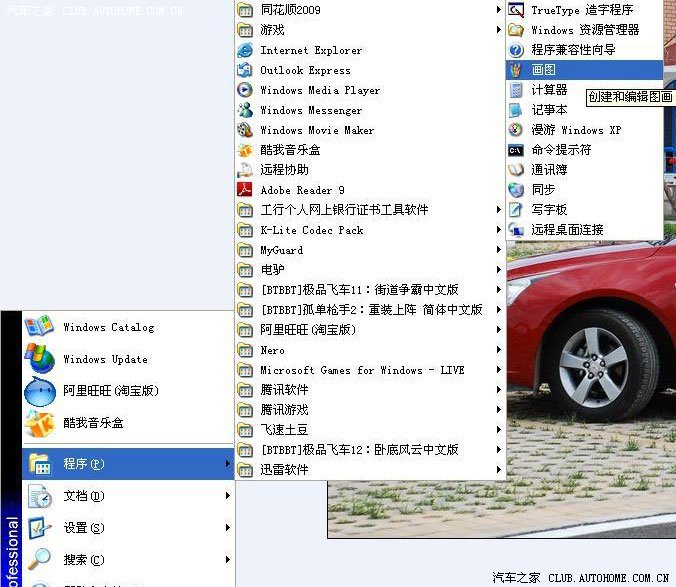Image resolution: width=676 pixels, height=587 pixels.
Task: Open Windows 资源管理器 icon
Action: pos(516,30)
